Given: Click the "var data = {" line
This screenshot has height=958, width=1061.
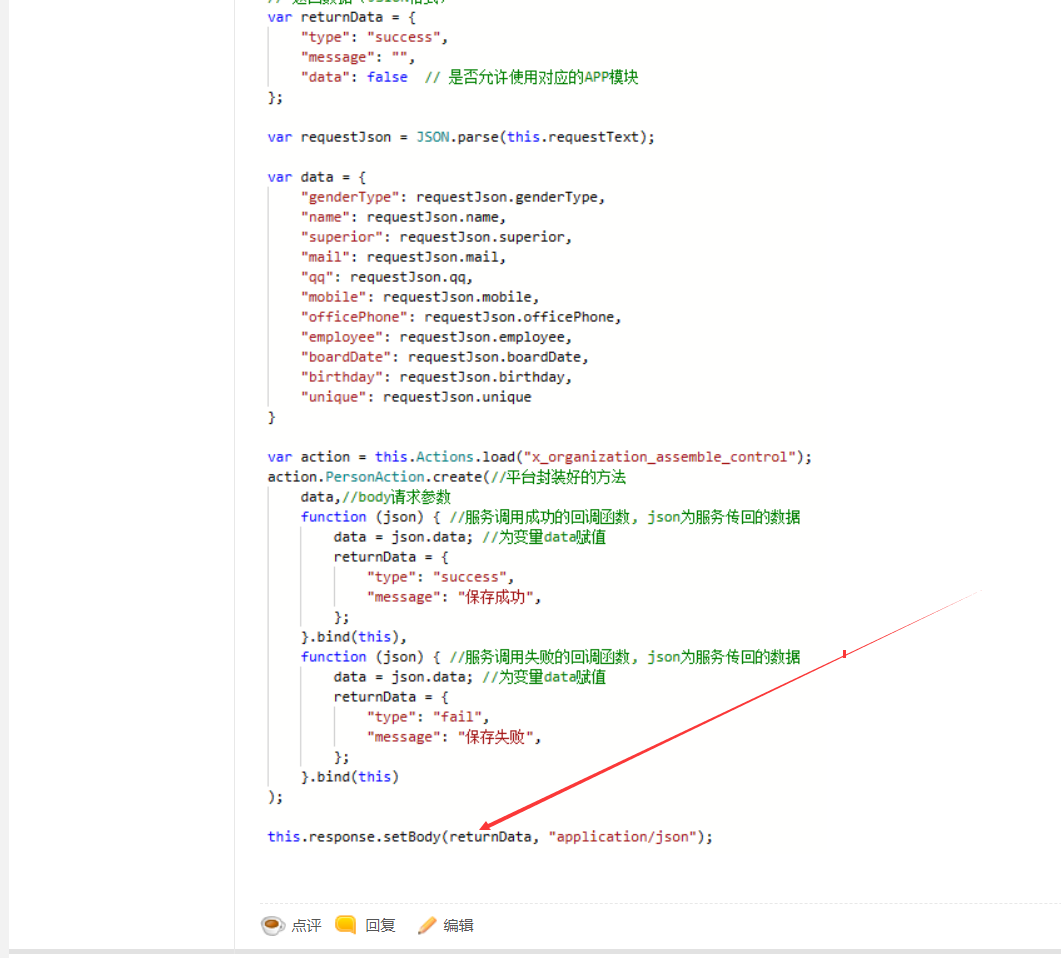Looking at the screenshot, I should click(317, 177).
